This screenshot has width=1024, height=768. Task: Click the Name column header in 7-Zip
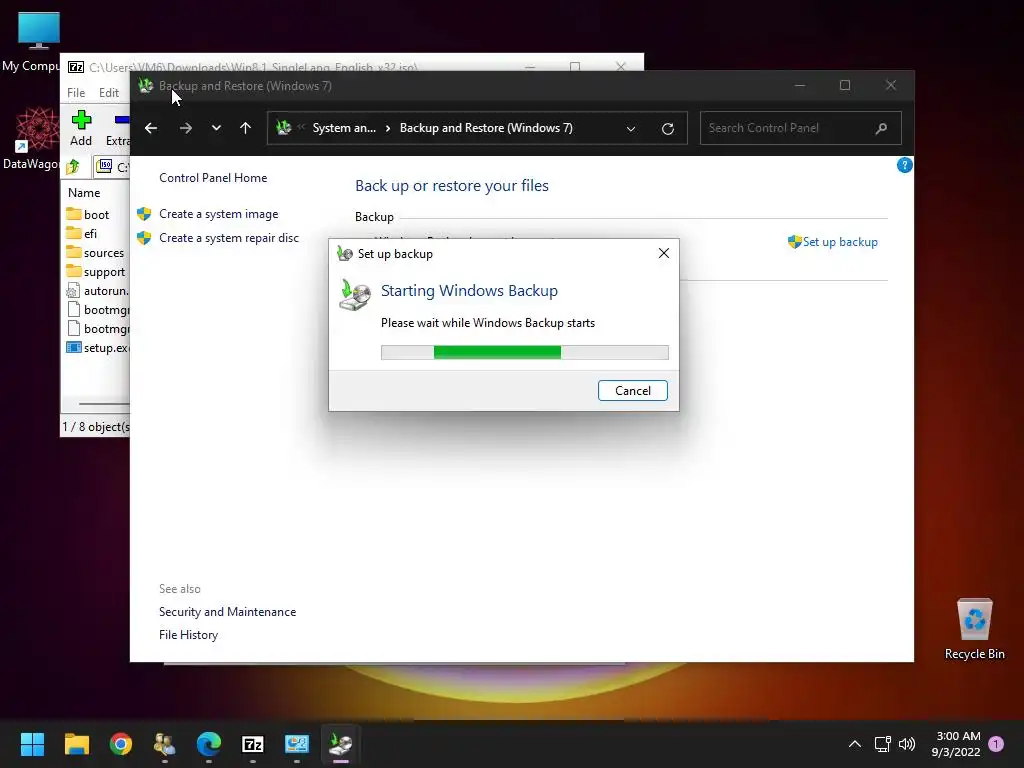pyautogui.click(x=84, y=193)
